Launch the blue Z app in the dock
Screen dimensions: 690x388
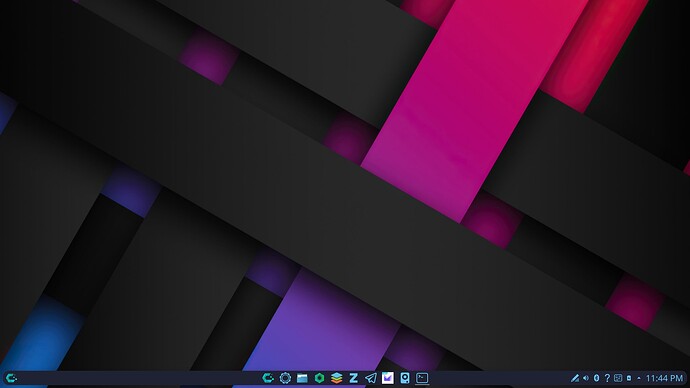pos(353,378)
